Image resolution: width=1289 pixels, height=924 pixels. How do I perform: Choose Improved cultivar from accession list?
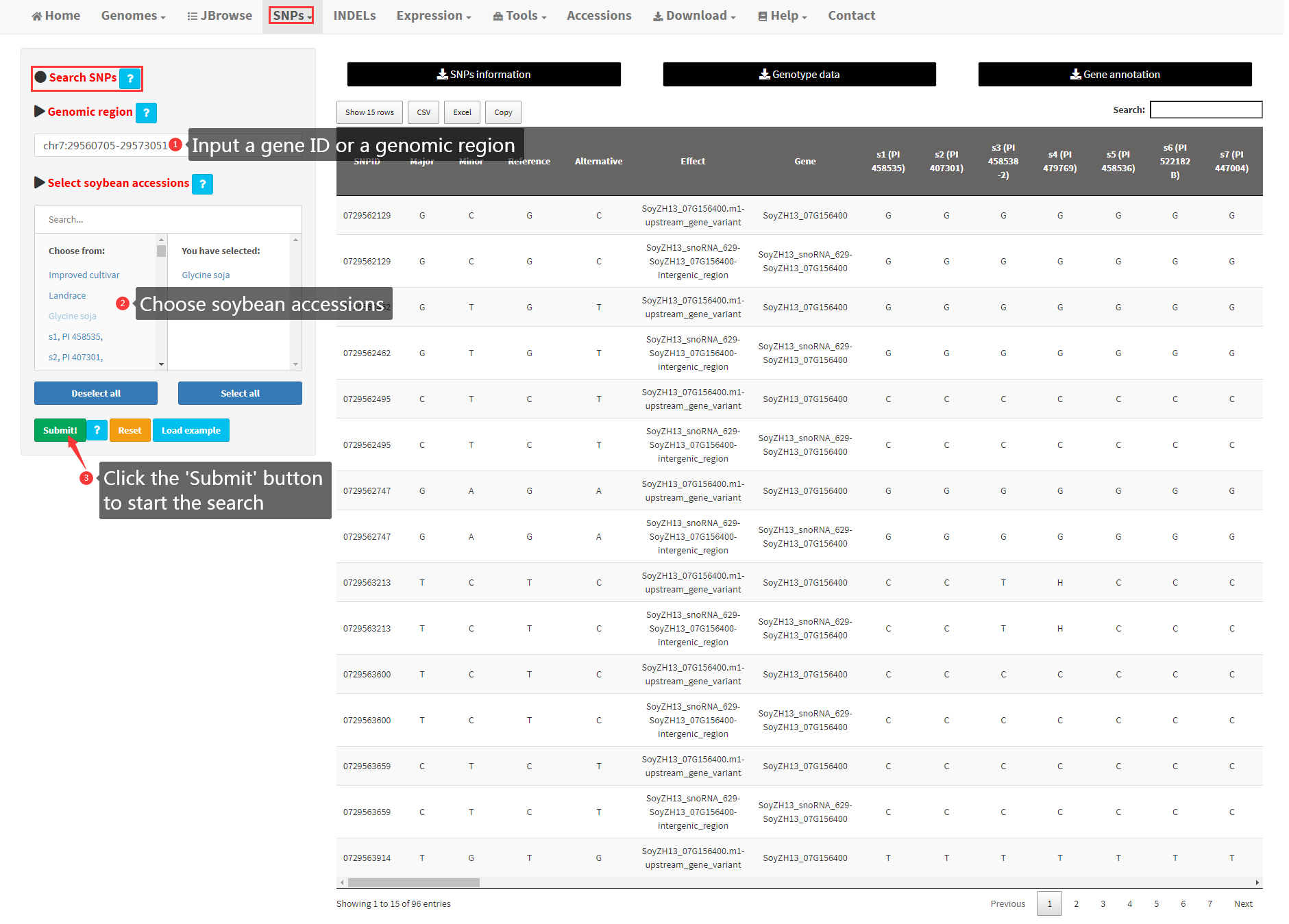pos(84,275)
